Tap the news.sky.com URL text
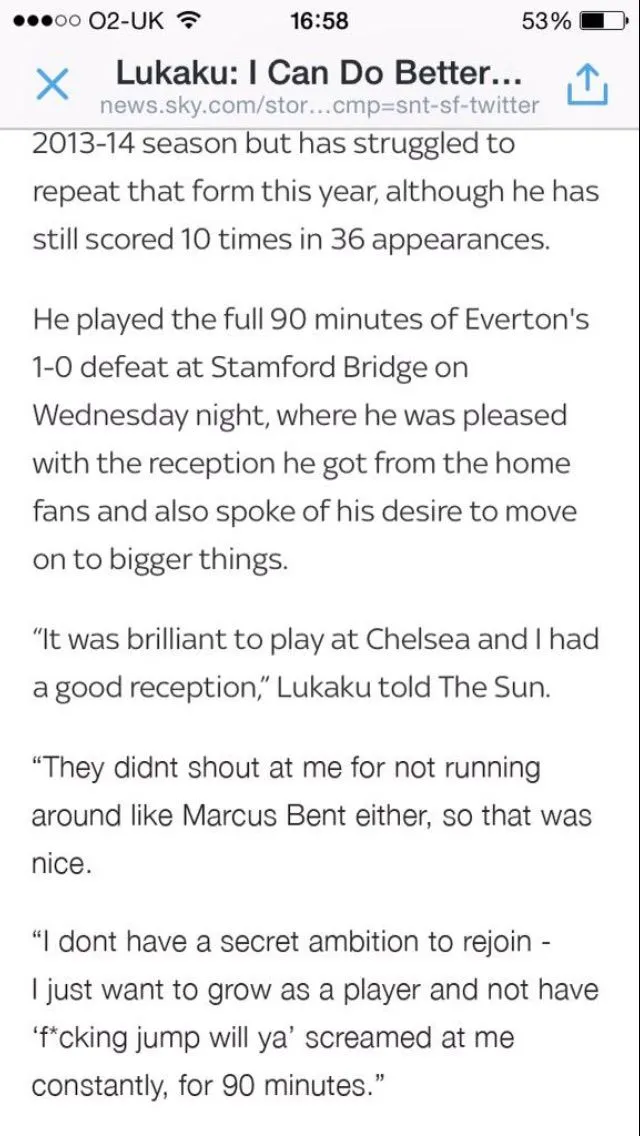 (x=319, y=105)
